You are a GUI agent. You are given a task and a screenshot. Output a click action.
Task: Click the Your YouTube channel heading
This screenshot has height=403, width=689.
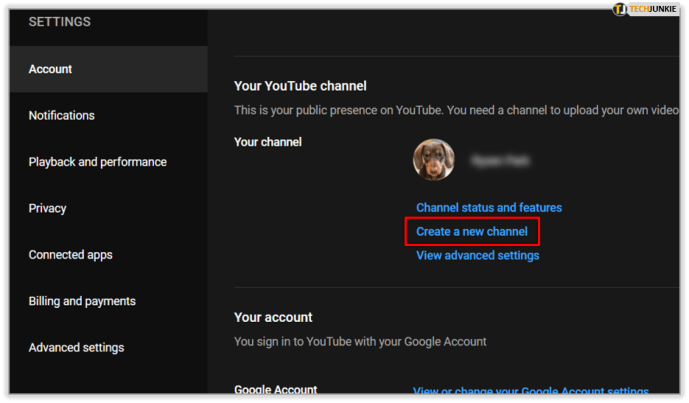300,86
